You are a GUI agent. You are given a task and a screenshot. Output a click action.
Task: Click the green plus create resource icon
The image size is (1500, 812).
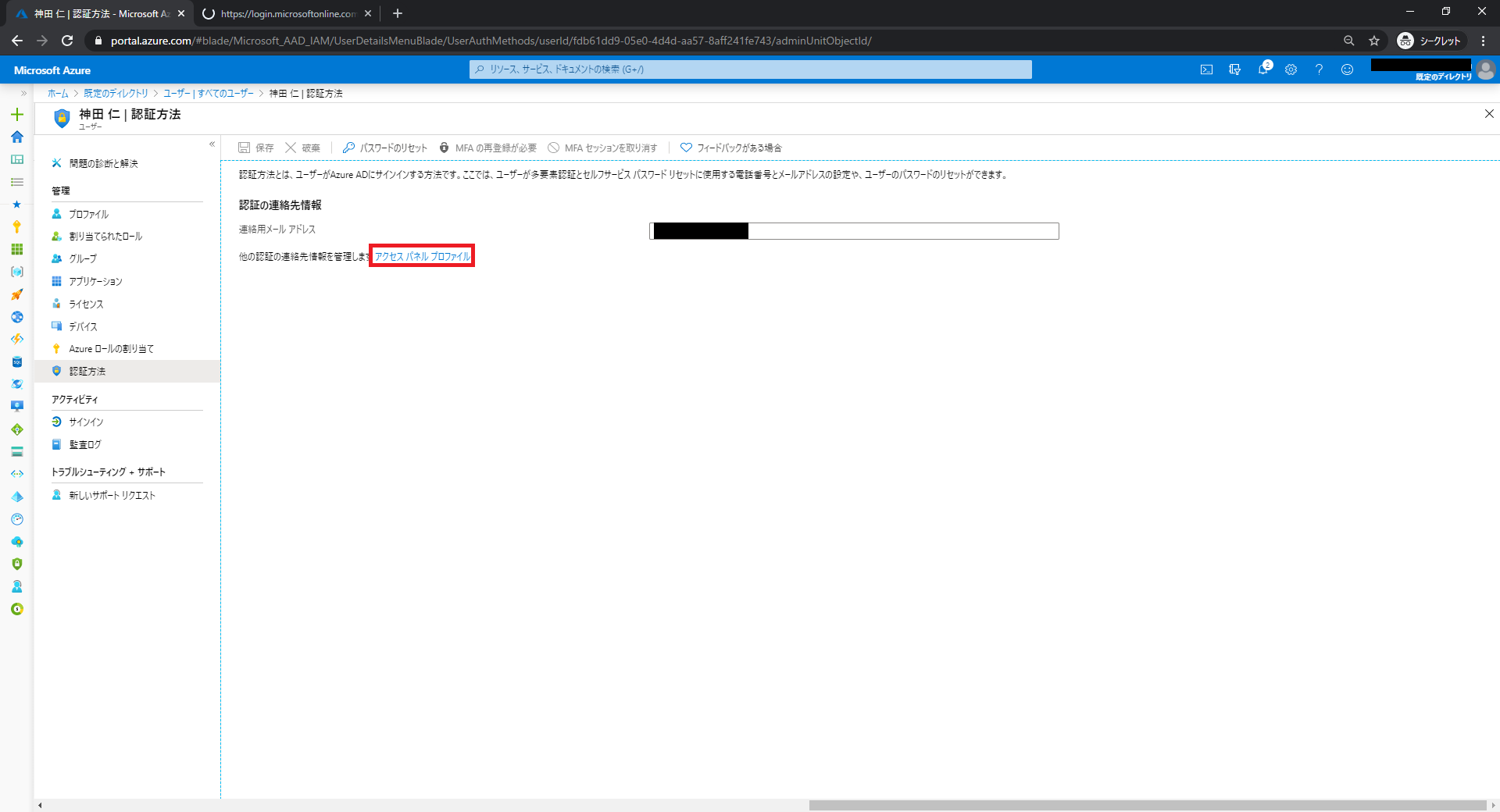[16, 114]
